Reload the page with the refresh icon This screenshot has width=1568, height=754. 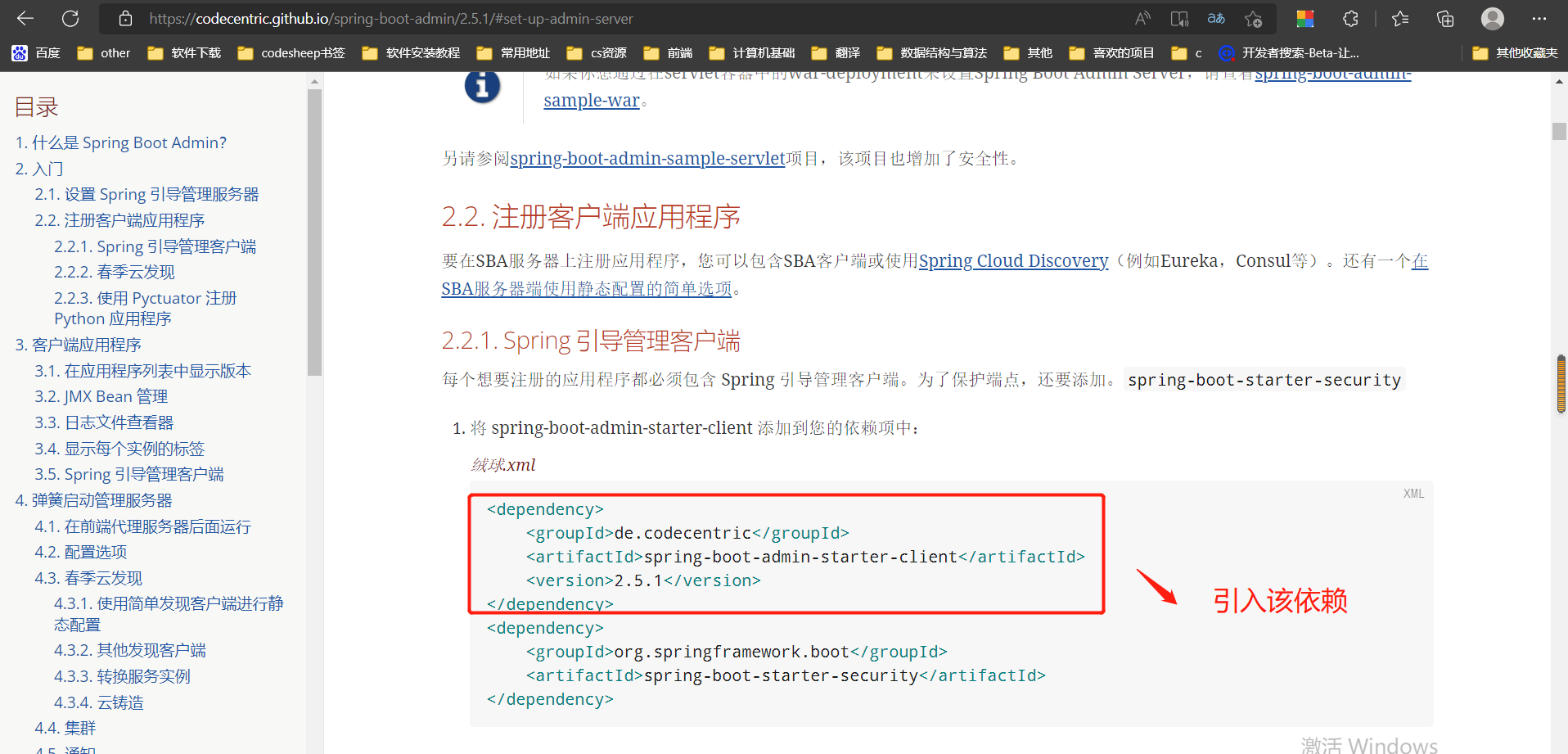71,18
